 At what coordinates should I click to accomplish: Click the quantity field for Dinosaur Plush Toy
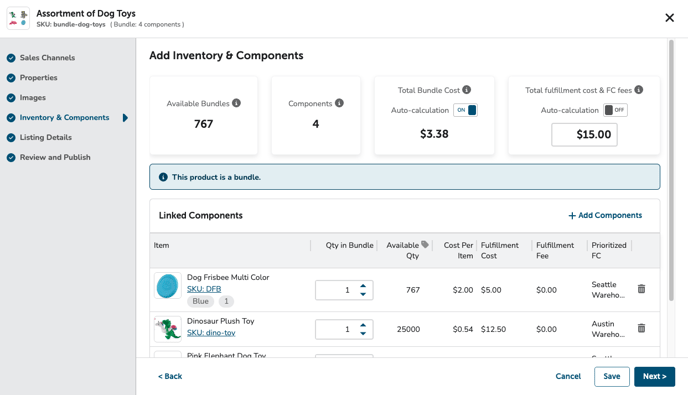344,329
